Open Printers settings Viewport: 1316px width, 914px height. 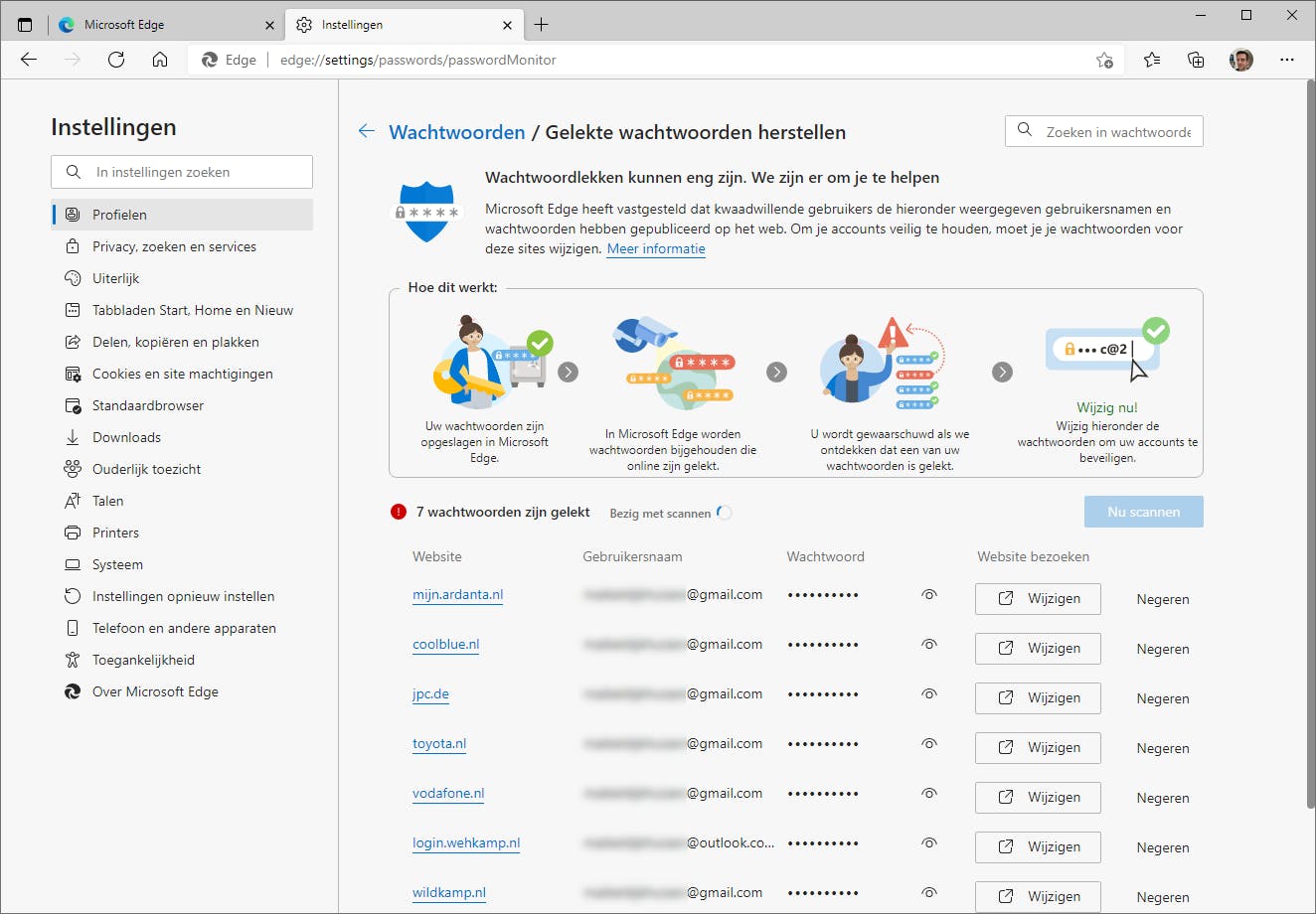point(182,533)
